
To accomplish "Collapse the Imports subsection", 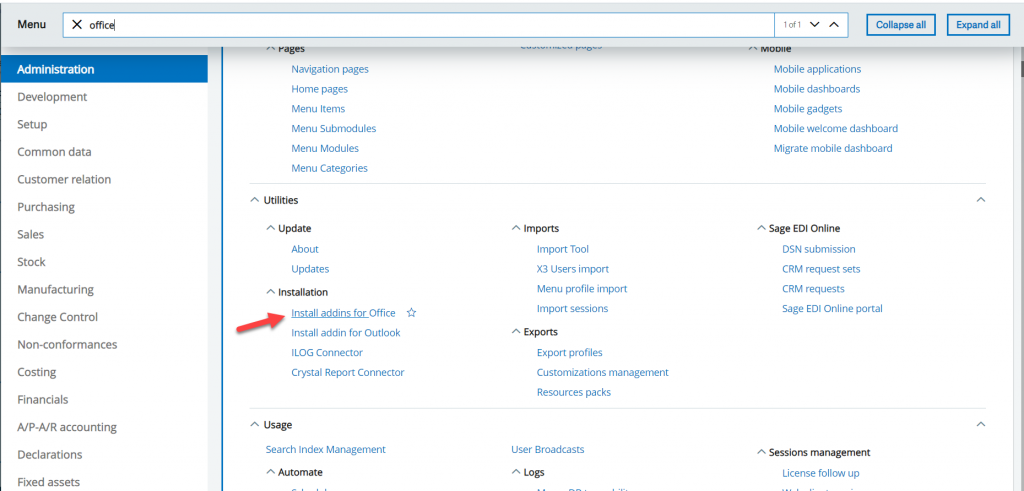I will pos(516,229).
